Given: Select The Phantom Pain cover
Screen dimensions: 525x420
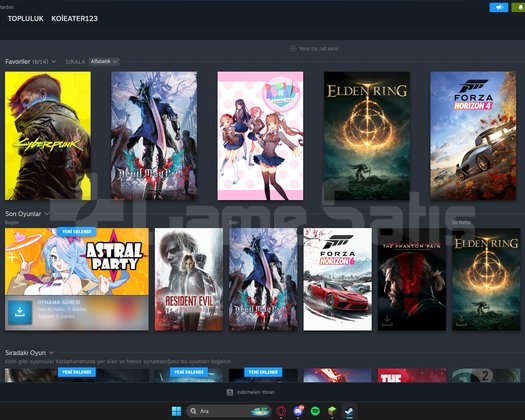Looking at the screenshot, I should click(412, 279).
